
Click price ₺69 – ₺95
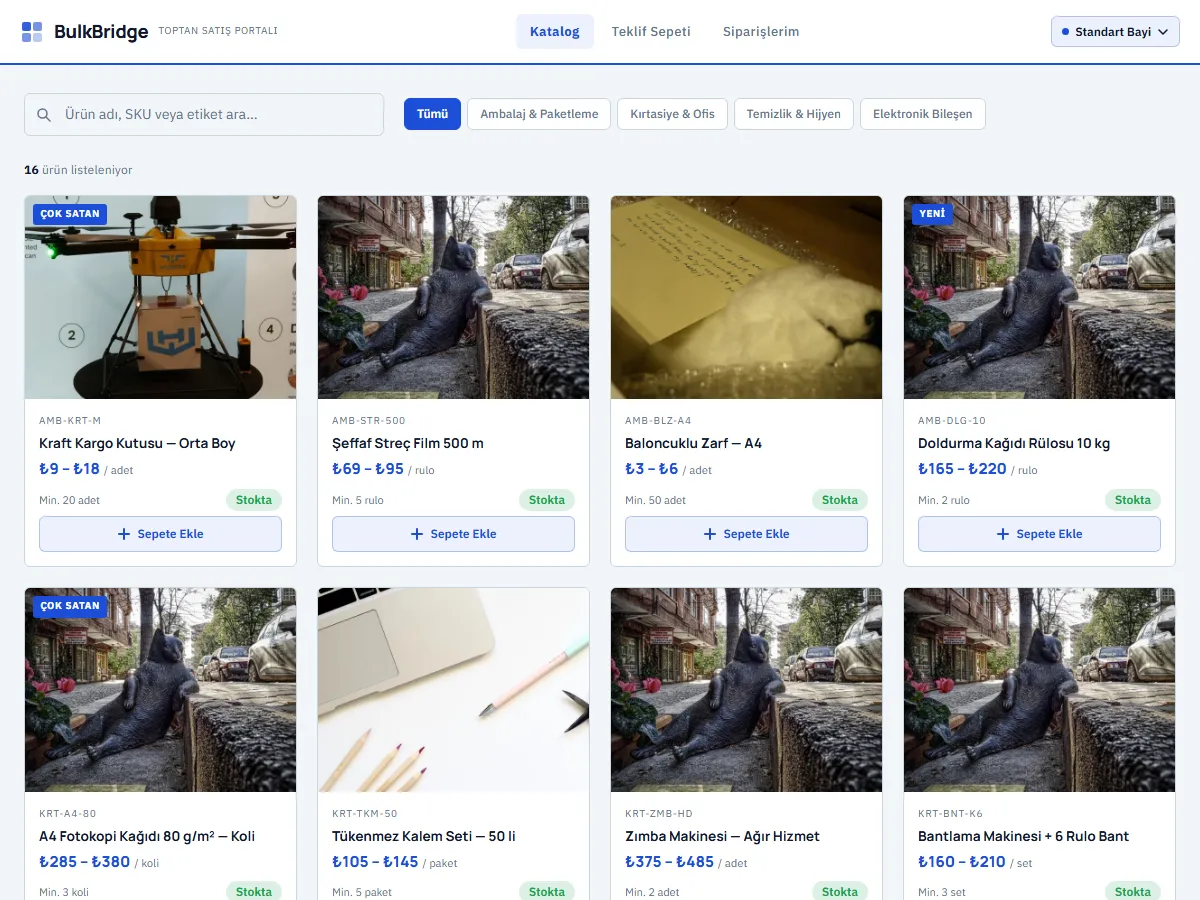coord(368,469)
